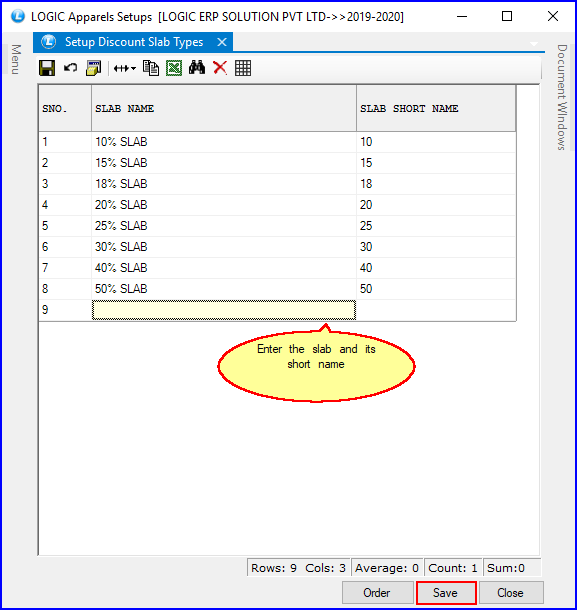Click the column width adjust icon

coord(121,68)
